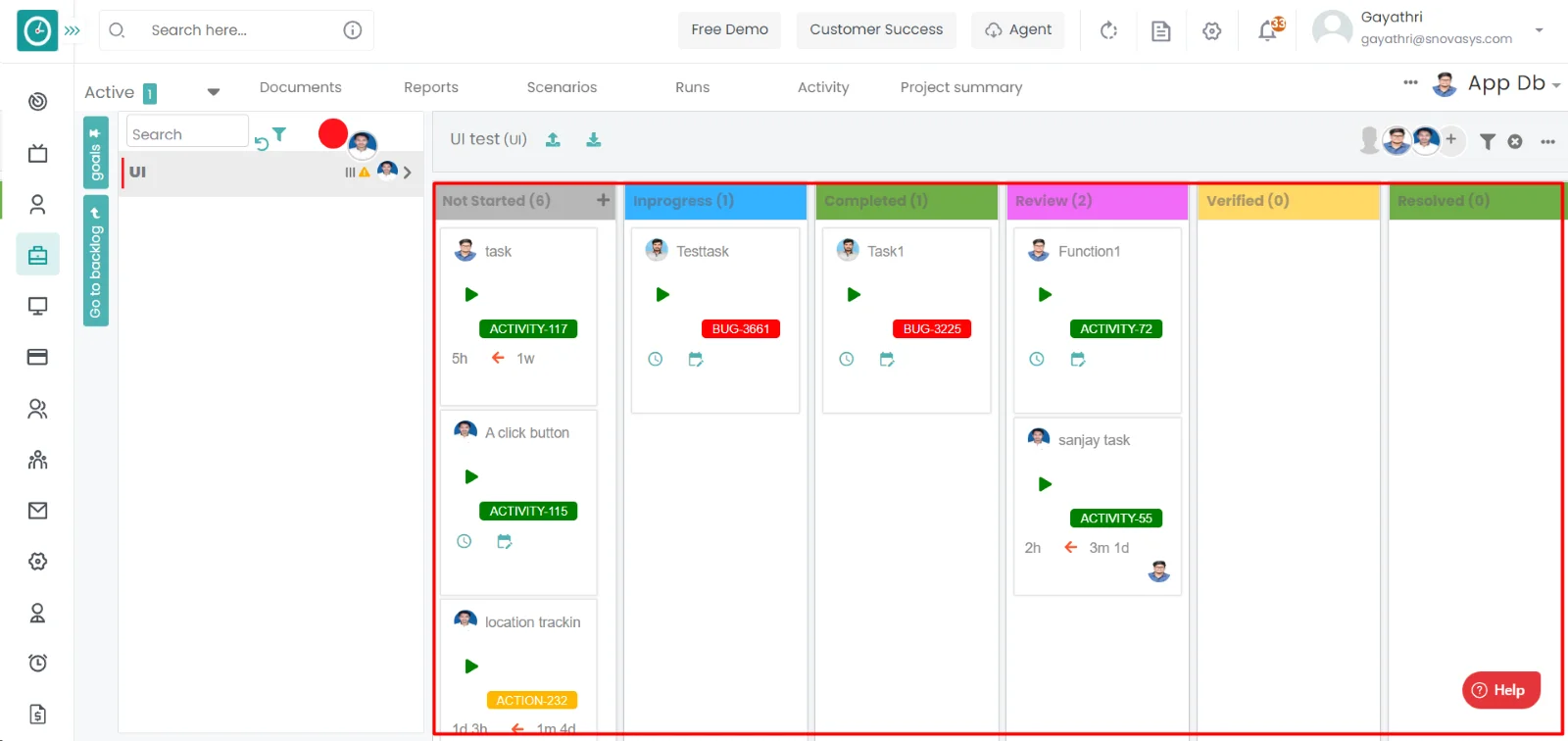Toggle the goals side panel

(95, 153)
